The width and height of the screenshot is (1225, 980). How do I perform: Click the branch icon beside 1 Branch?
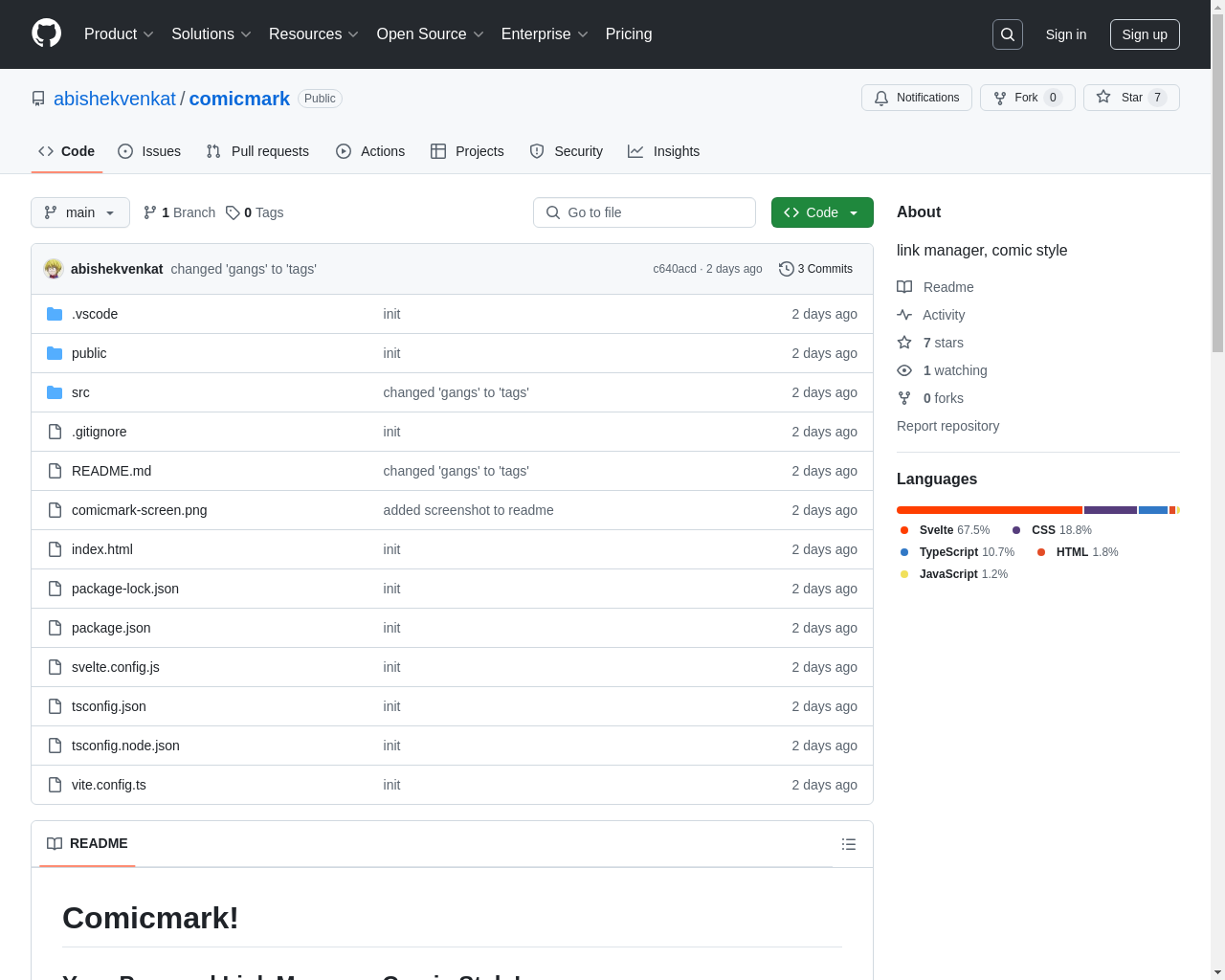(150, 212)
